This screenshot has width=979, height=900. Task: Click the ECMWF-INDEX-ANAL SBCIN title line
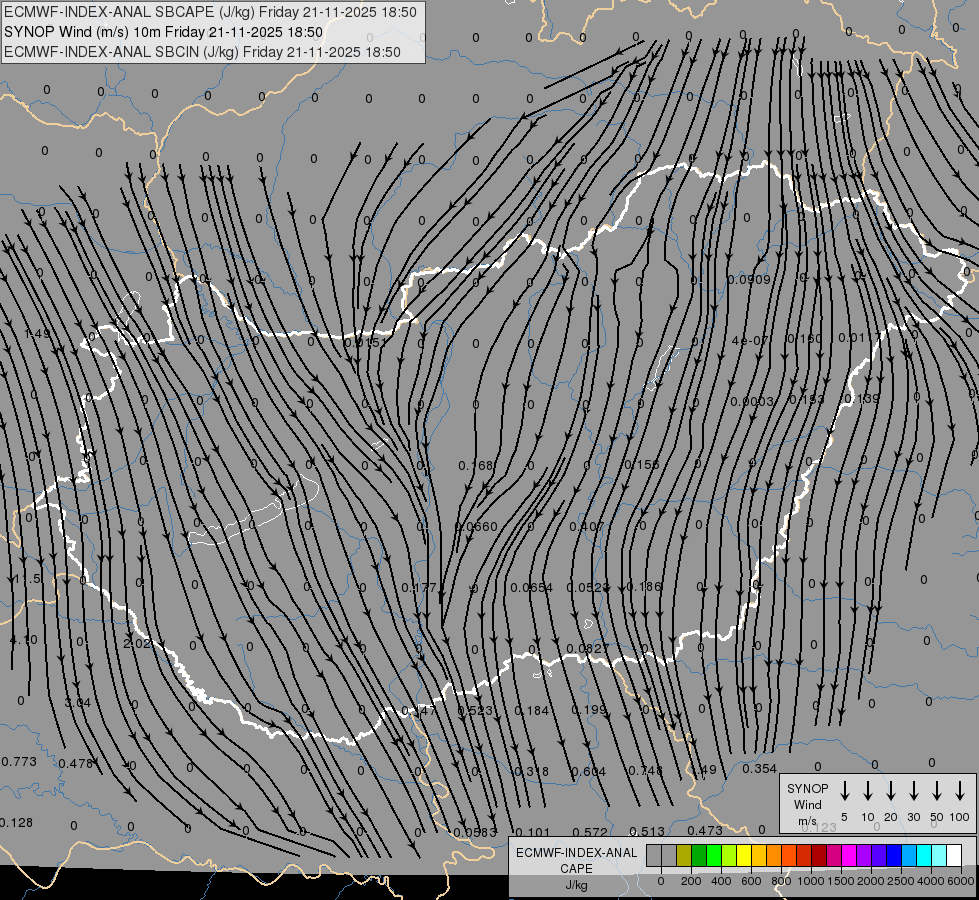point(202,52)
